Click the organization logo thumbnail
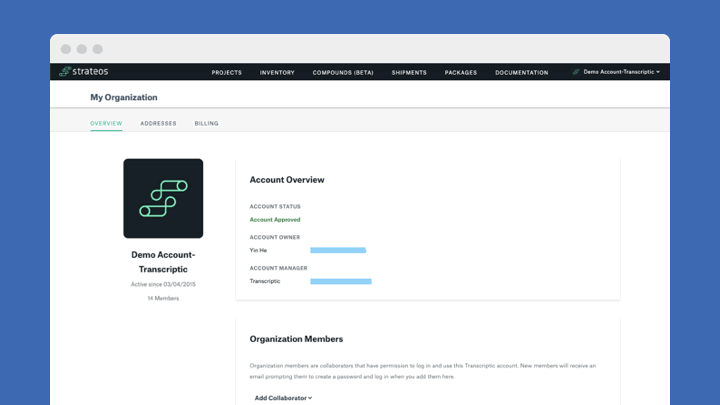 (x=163, y=198)
